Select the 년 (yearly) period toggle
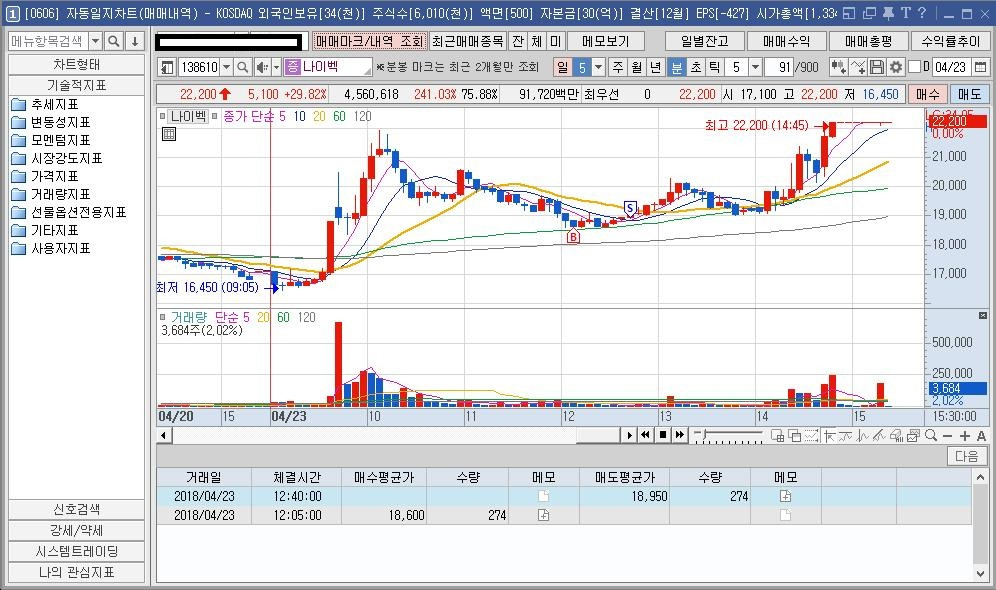Screen dimensions: 996x590 click(x=656, y=67)
